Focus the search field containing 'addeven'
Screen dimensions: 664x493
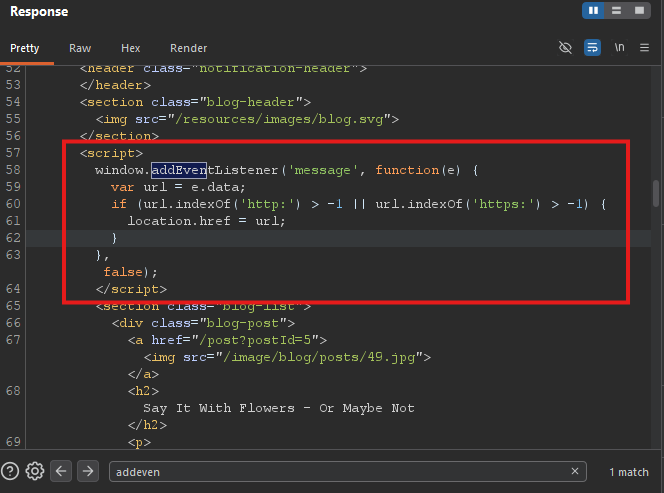[347, 471]
